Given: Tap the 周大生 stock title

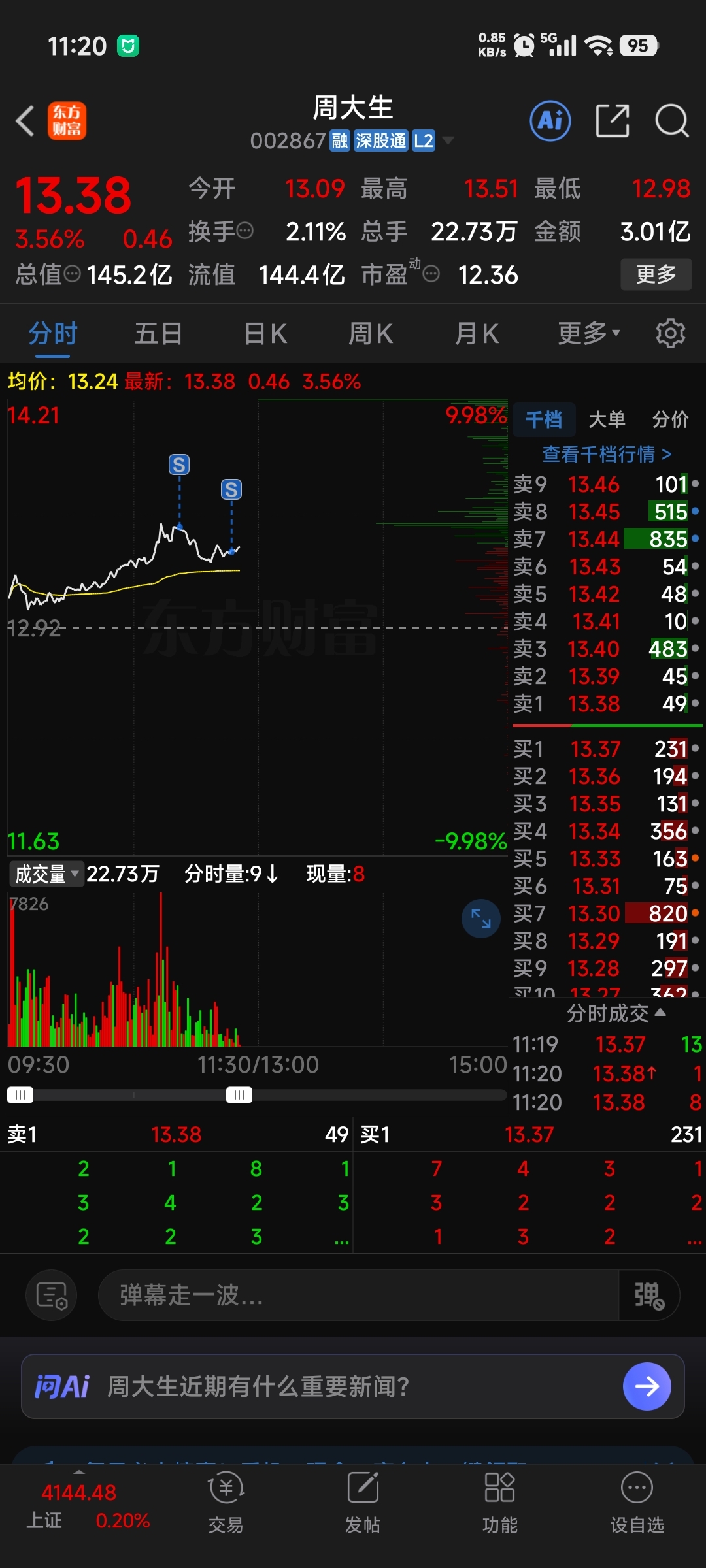Looking at the screenshot, I should [352, 108].
